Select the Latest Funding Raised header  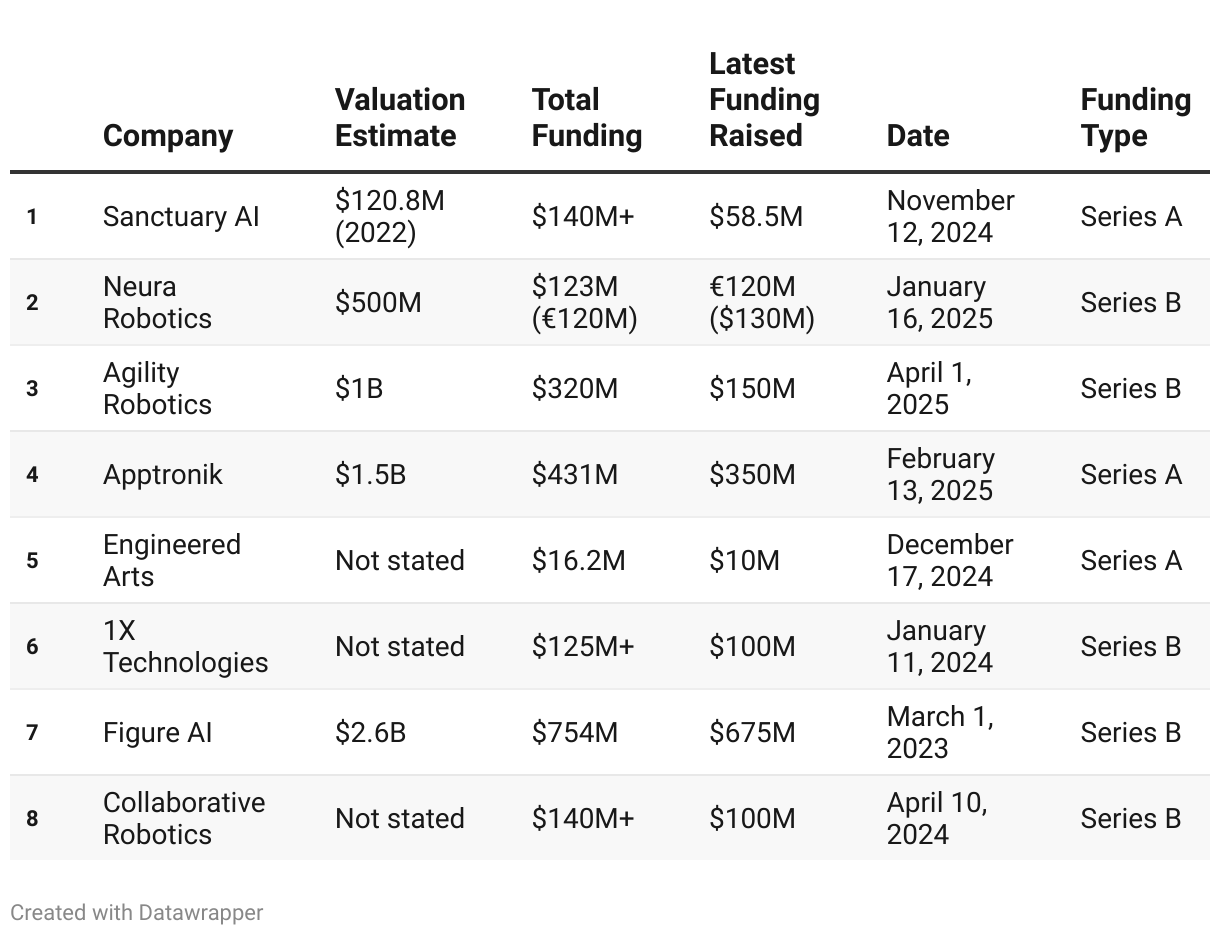[764, 99]
